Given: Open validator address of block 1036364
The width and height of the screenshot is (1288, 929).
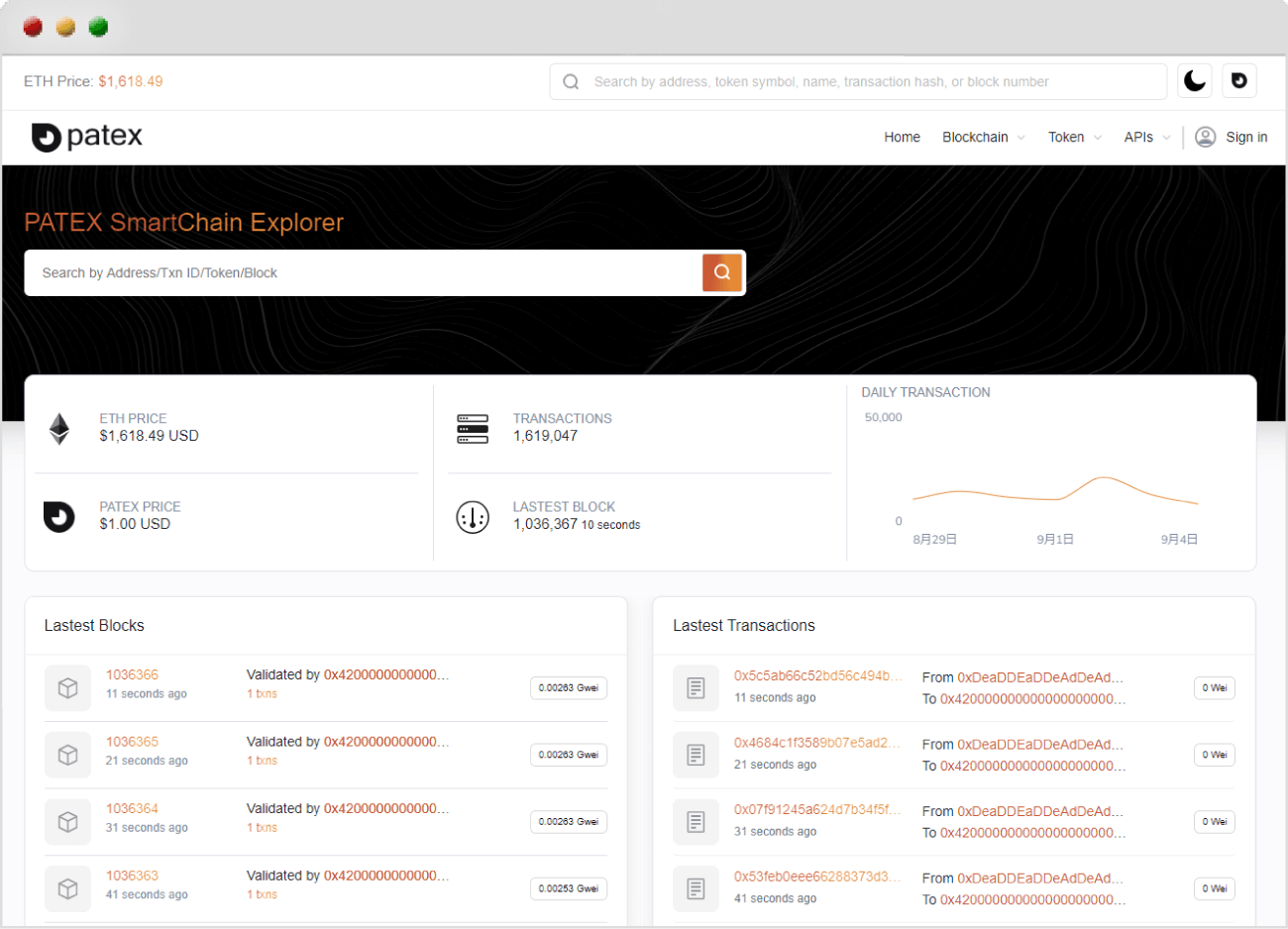Looking at the screenshot, I should click(x=386, y=809).
